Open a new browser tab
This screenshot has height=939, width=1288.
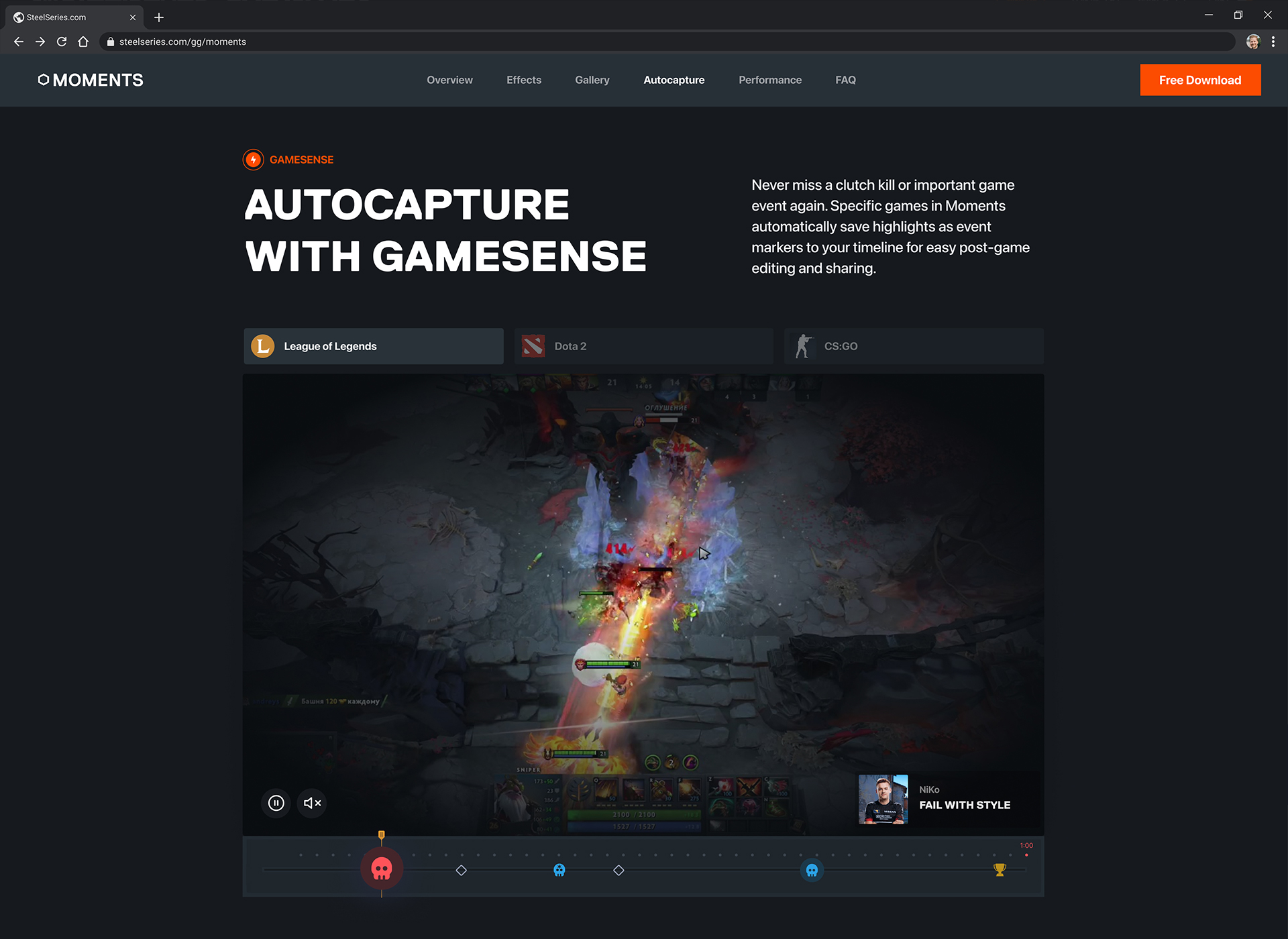pos(159,17)
